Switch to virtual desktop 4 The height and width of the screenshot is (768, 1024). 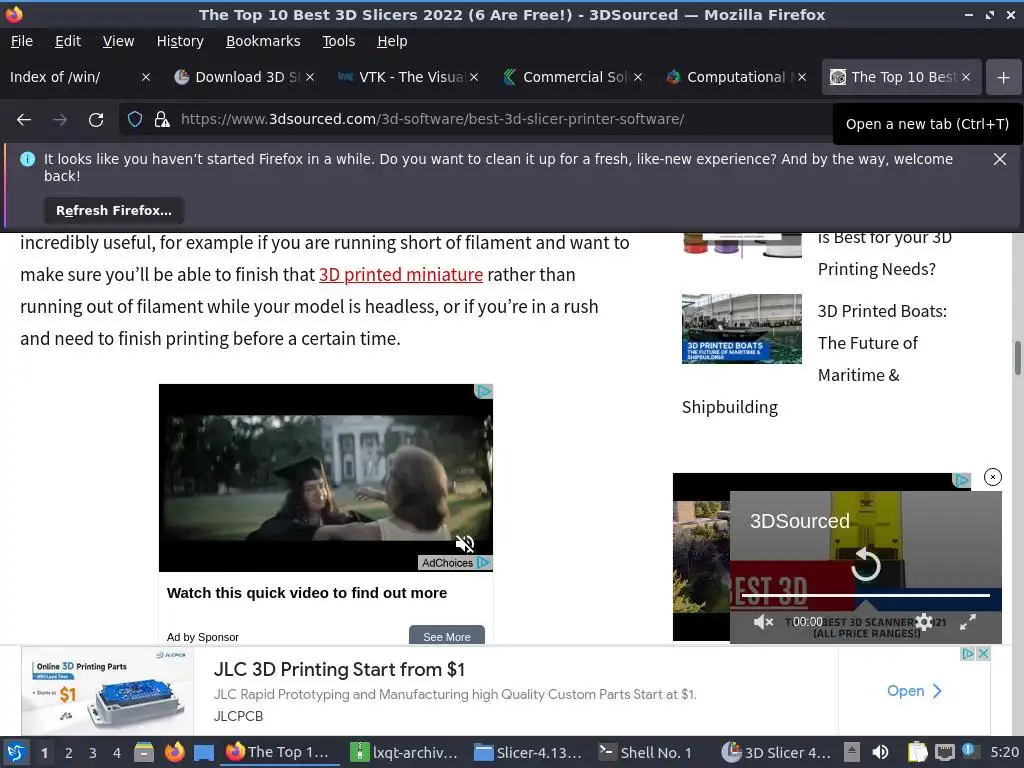tap(117, 753)
